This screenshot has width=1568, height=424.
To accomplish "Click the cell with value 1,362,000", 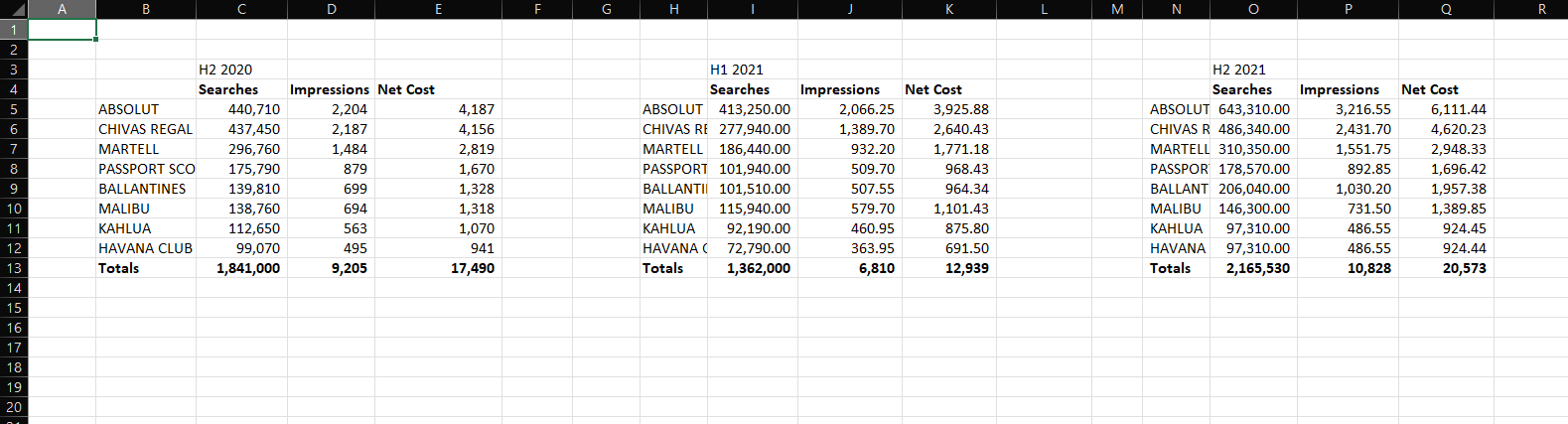I will [755, 268].
